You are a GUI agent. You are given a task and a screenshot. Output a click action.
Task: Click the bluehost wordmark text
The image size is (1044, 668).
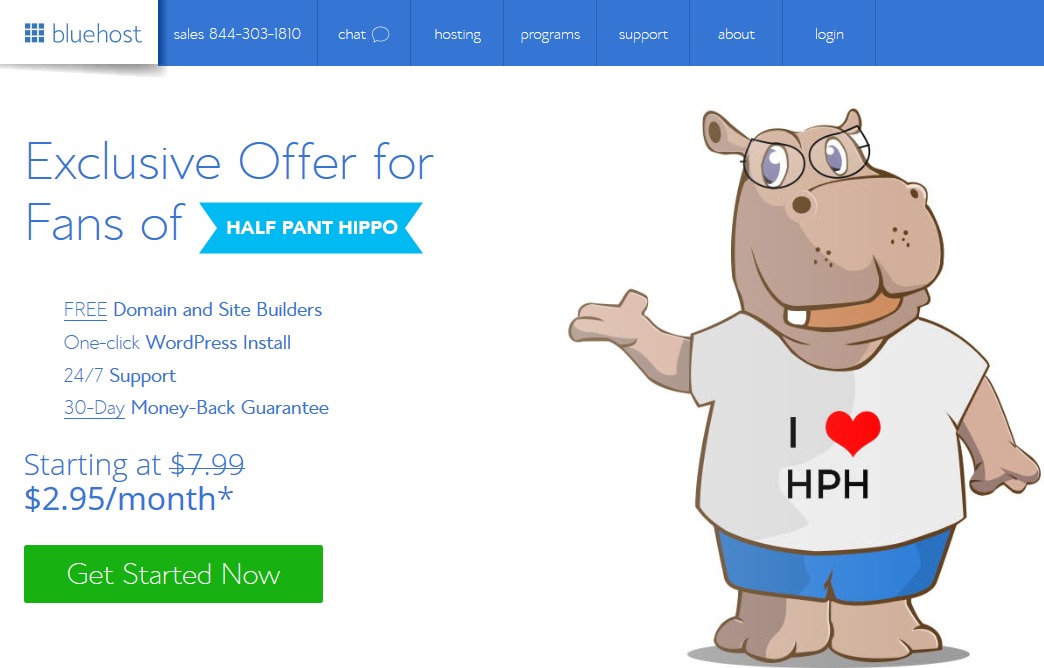97,34
